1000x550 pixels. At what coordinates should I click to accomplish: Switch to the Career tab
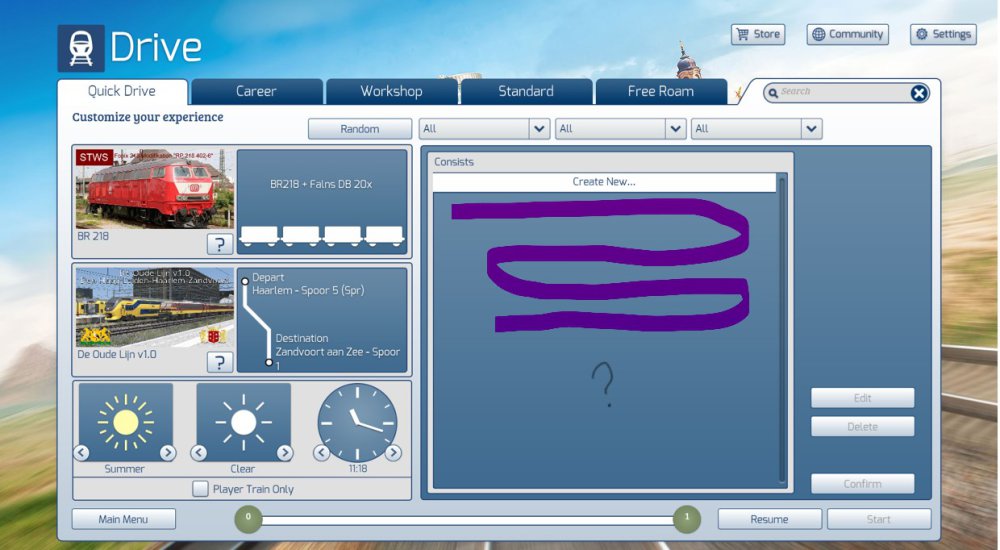pyautogui.click(x=256, y=91)
